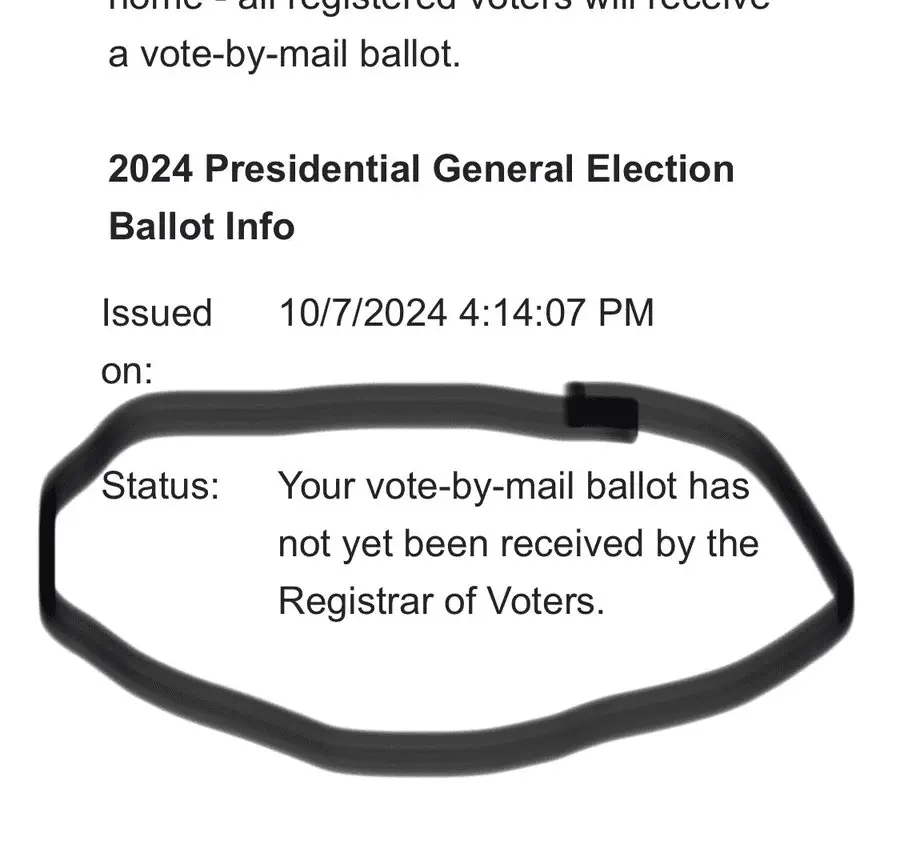This screenshot has height=846, width=900.
Task: Click the 'Registrar of Voters.' line
Action: coord(441,601)
